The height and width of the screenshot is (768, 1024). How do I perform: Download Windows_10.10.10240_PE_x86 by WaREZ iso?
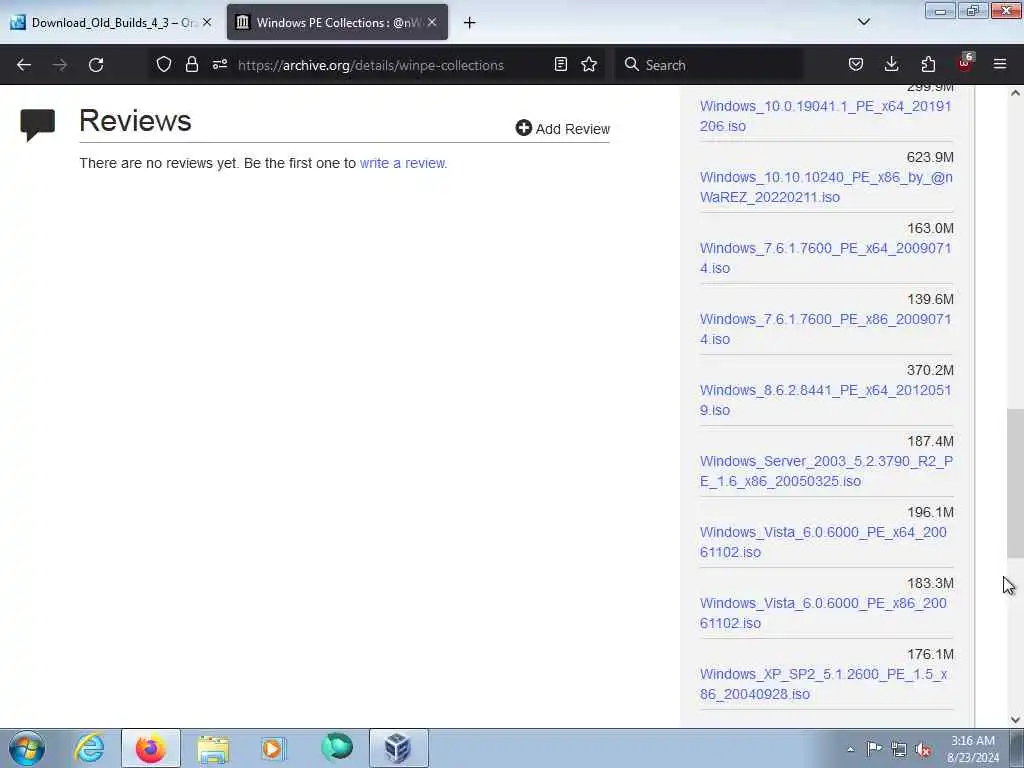tap(826, 187)
